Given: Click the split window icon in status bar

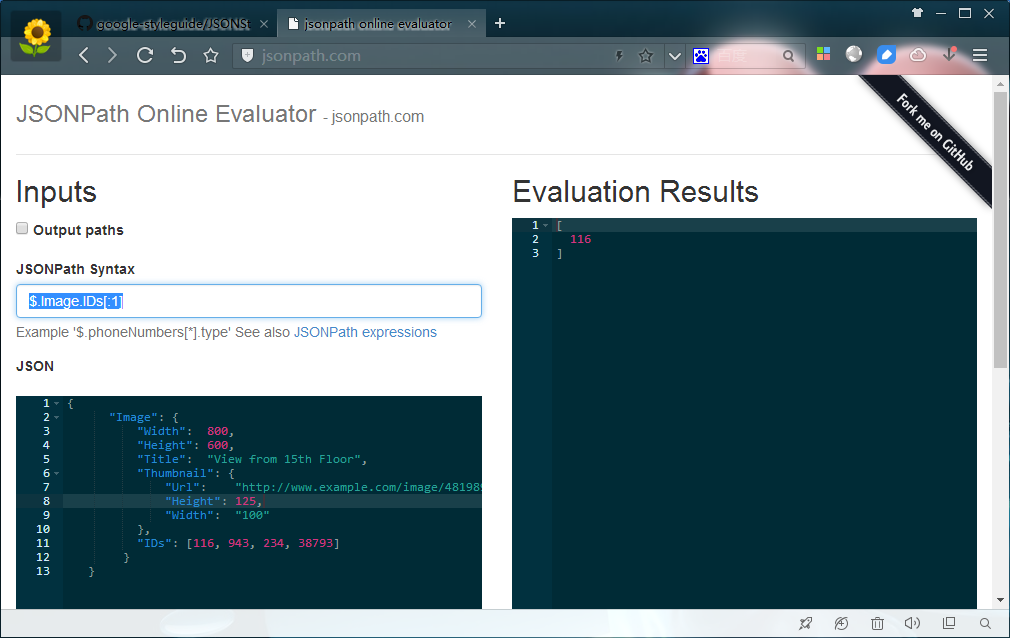Looking at the screenshot, I should (x=949, y=623).
